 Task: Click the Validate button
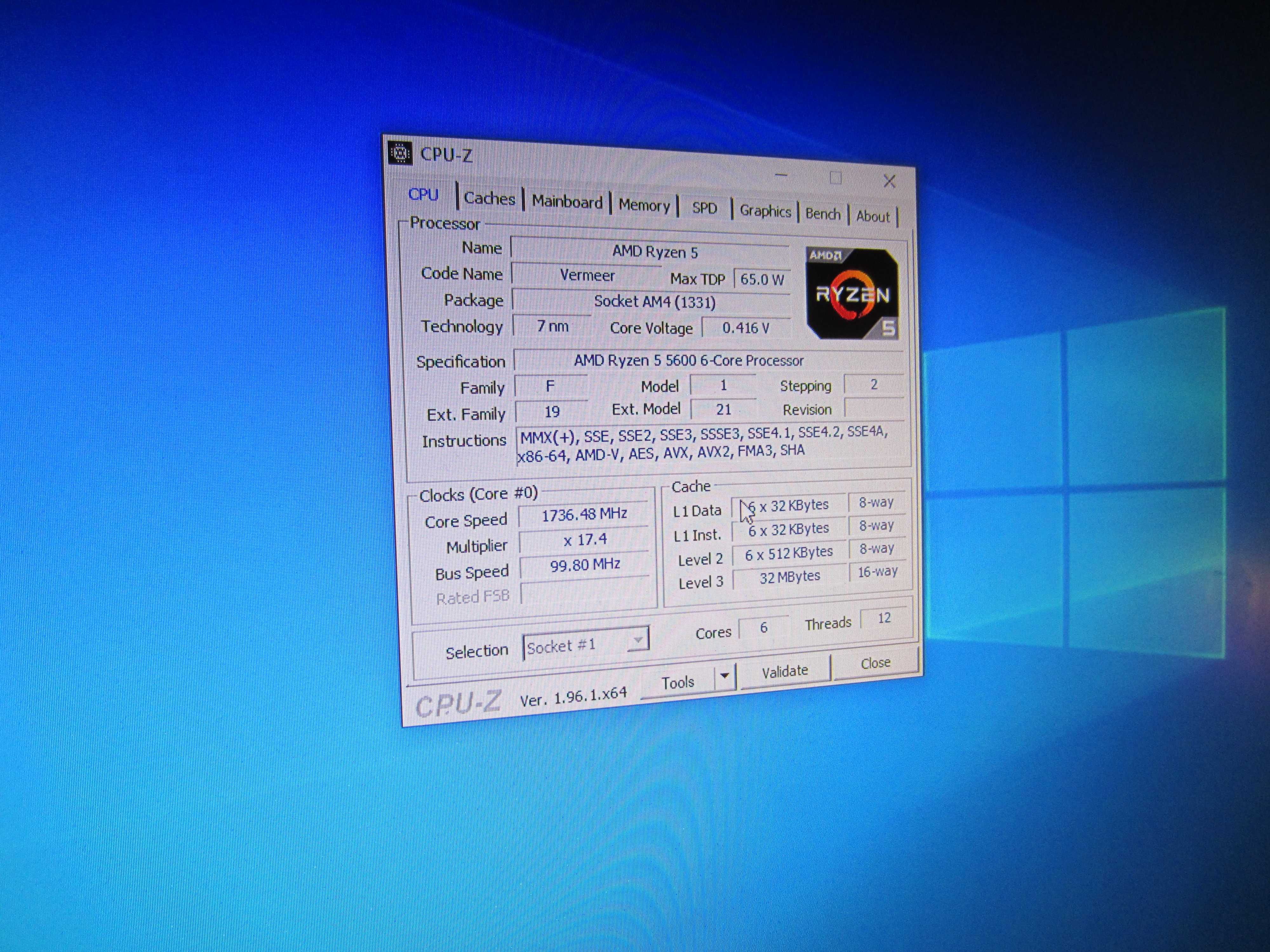tap(784, 671)
